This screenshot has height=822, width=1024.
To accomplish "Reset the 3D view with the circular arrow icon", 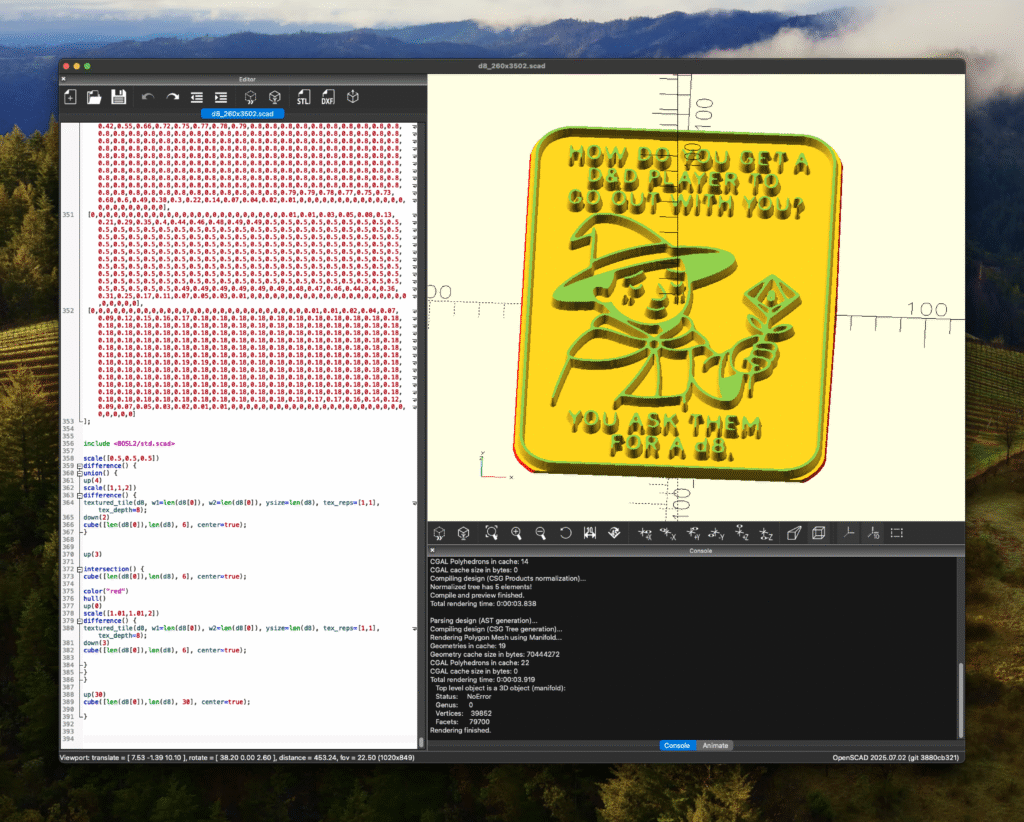I will [565, 534].
